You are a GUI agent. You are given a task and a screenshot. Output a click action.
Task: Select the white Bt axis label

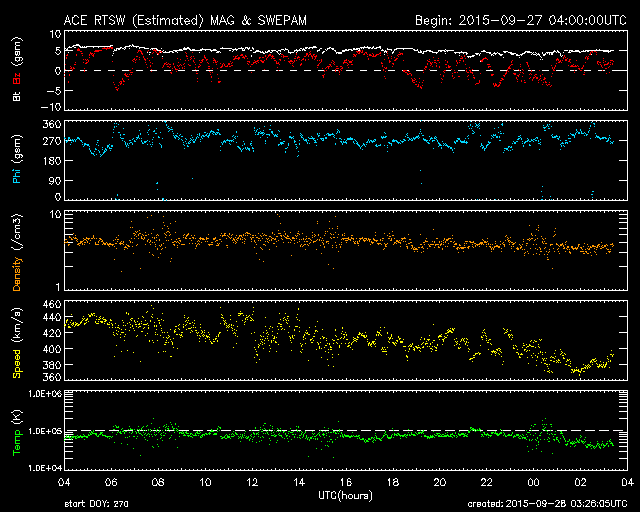15,98
